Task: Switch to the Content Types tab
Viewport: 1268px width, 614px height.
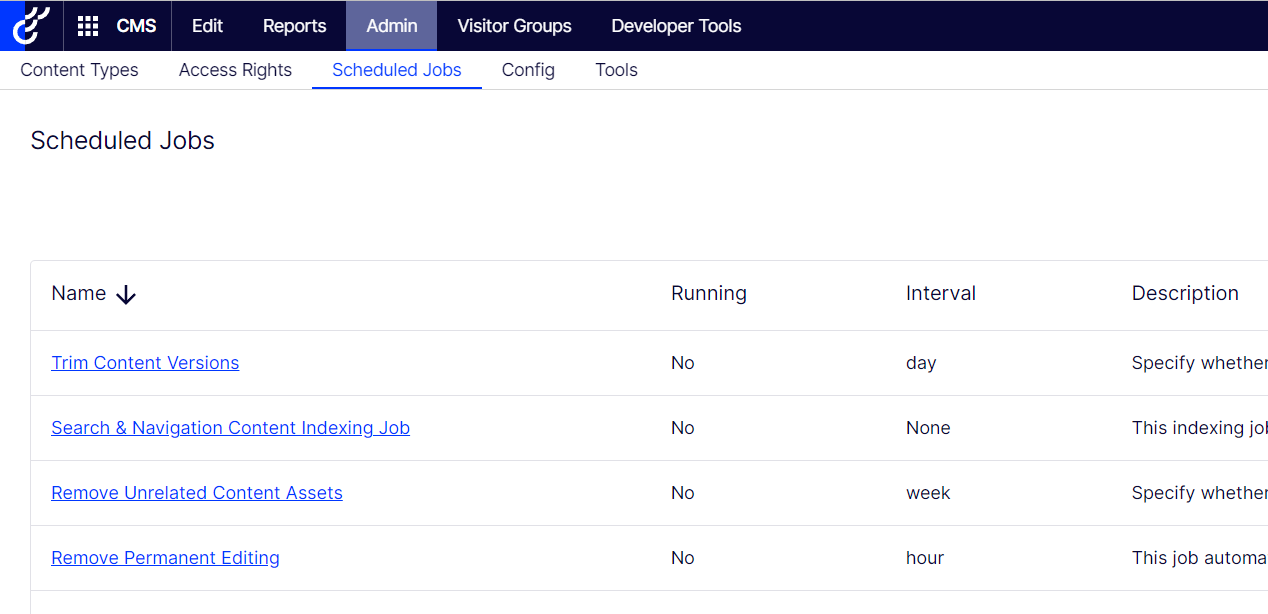Action: coord(79,70)
